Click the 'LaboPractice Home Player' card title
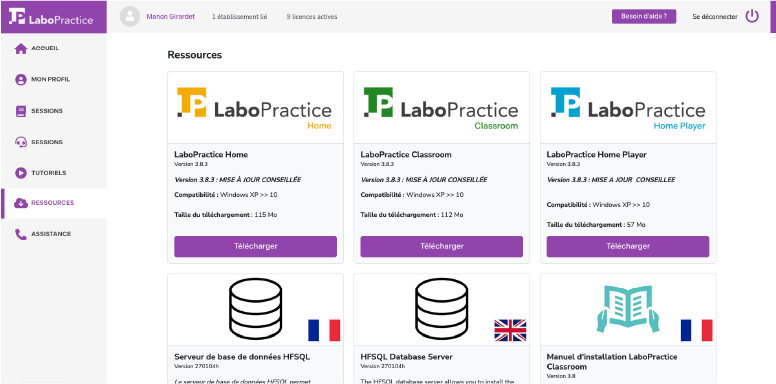 596,154
